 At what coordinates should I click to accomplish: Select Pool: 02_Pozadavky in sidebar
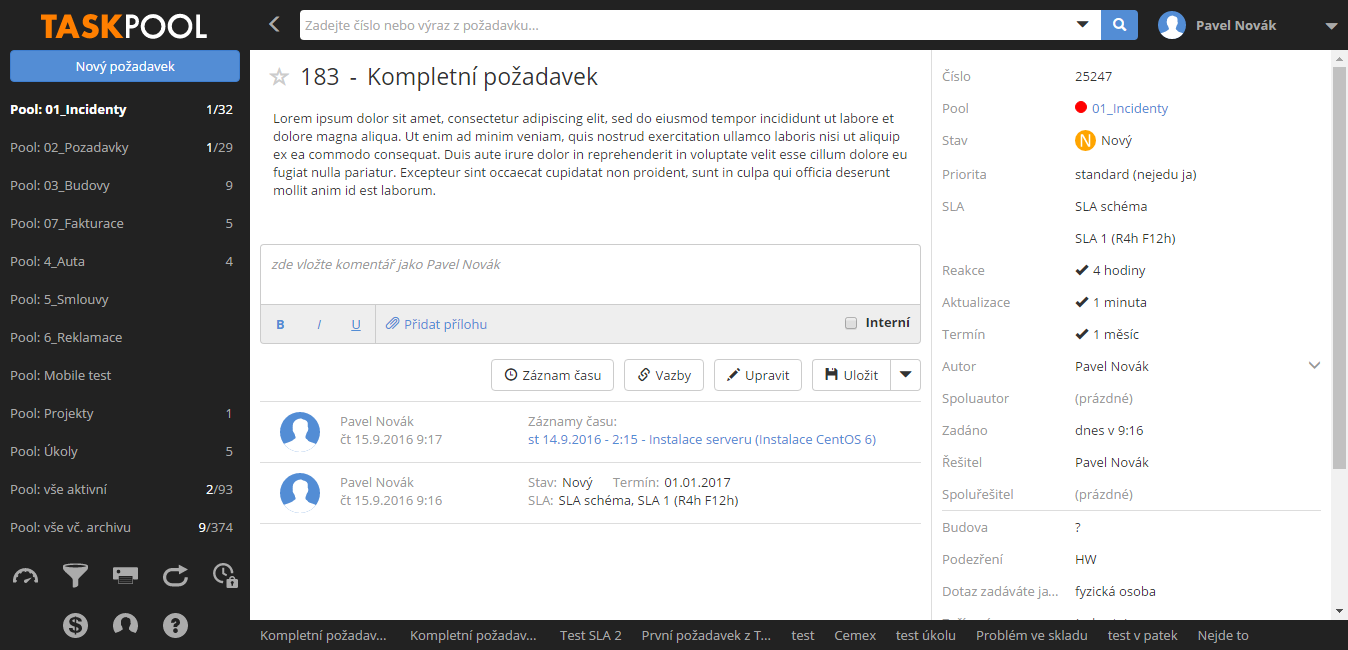coord(70,148)
